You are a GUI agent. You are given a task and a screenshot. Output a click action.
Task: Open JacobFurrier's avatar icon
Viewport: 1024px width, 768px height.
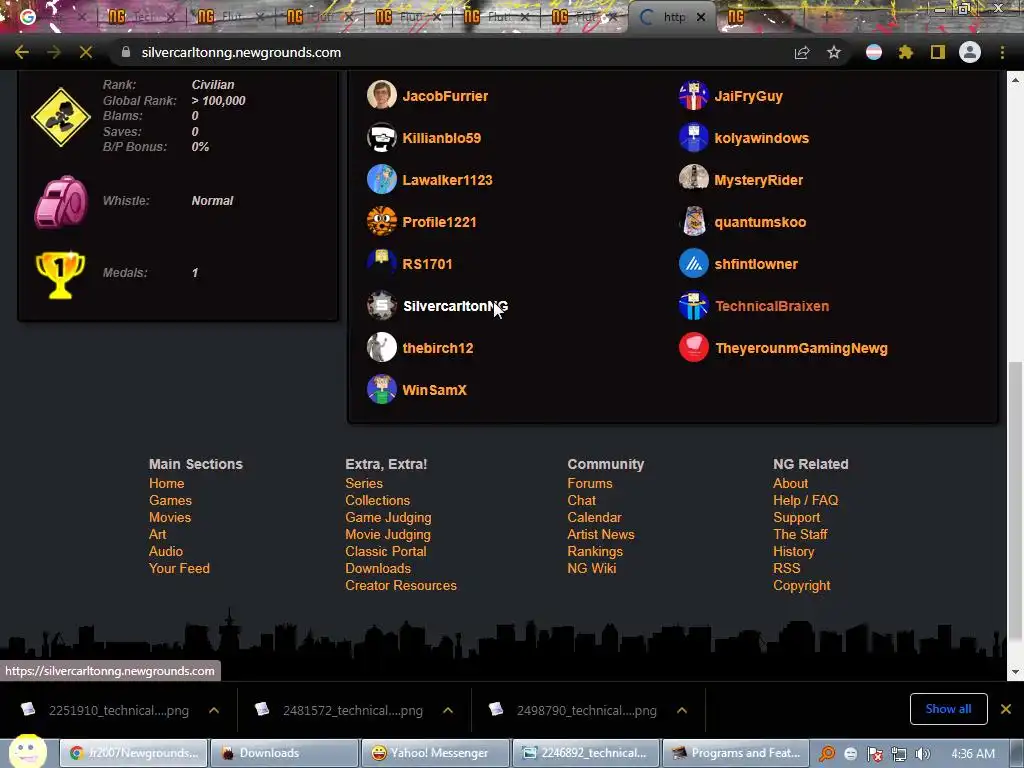381,95
